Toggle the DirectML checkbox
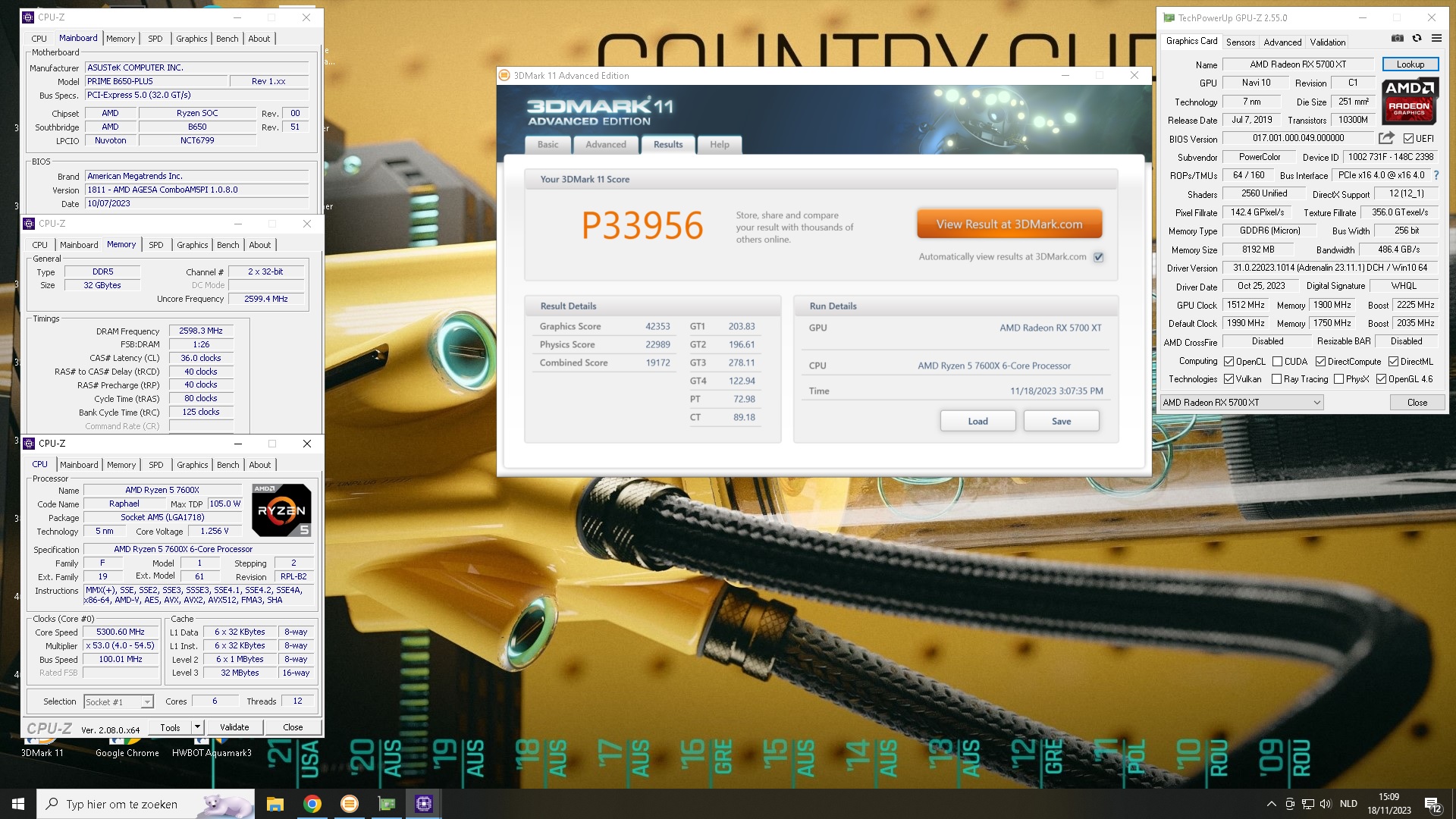 point(1393,362)
